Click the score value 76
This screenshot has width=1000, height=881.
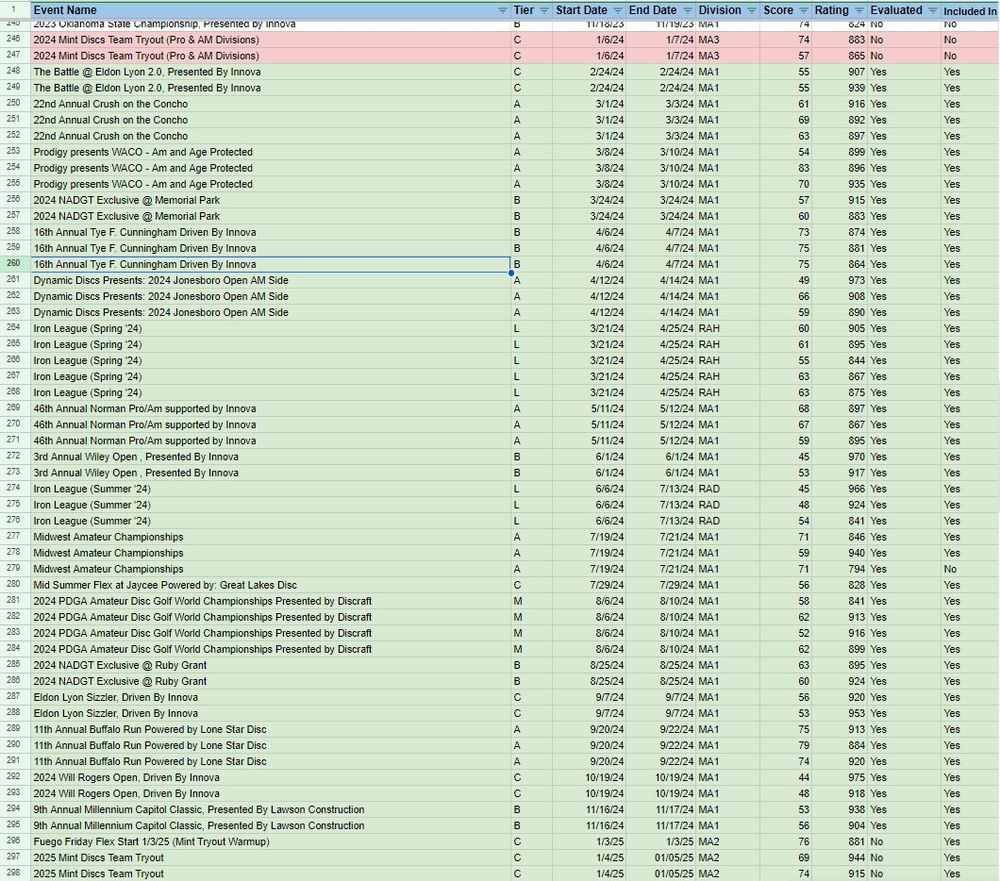804,841
